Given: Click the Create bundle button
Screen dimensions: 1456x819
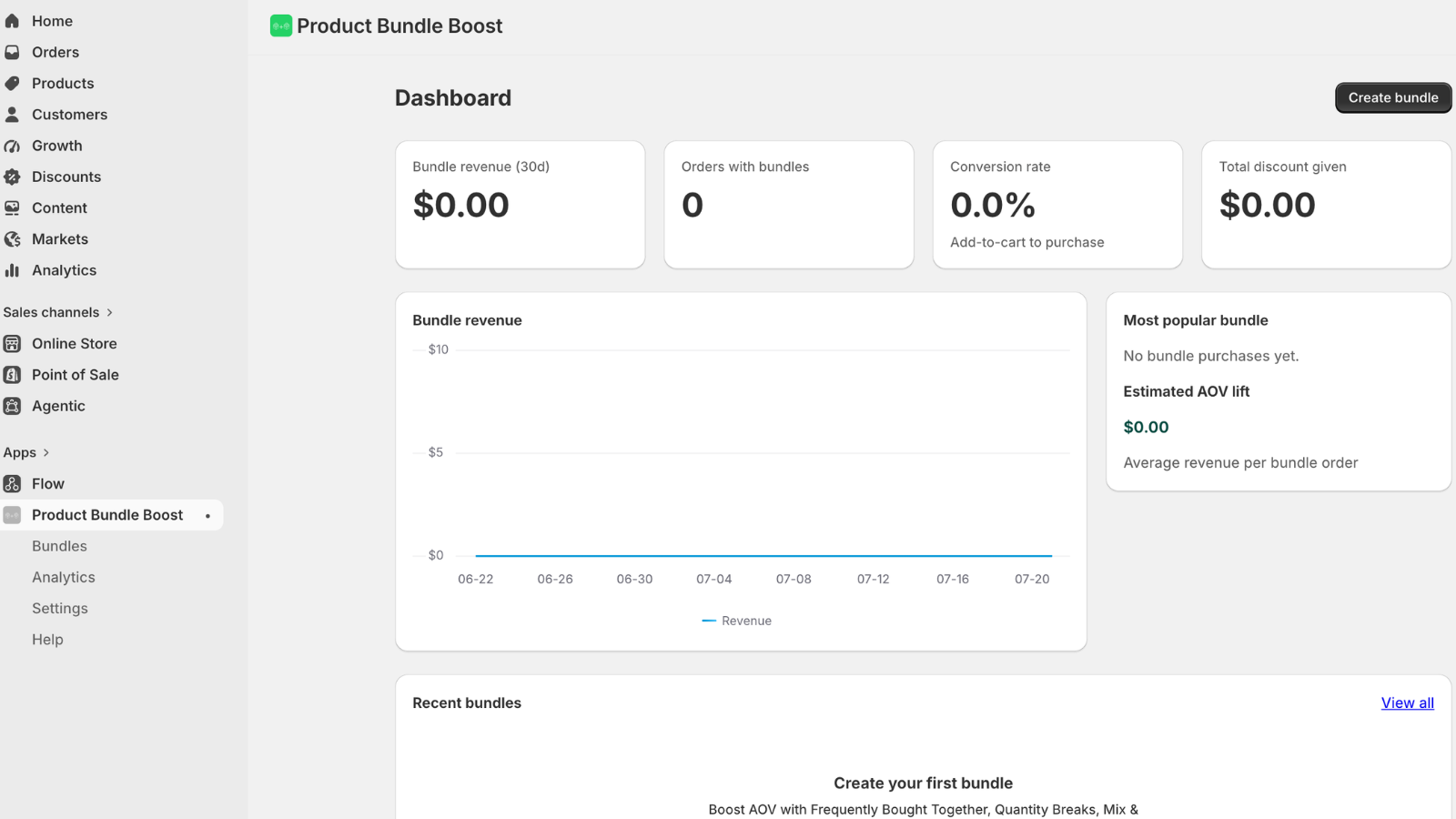Looking at the screenshot, I should click(x=1393, y=97).
